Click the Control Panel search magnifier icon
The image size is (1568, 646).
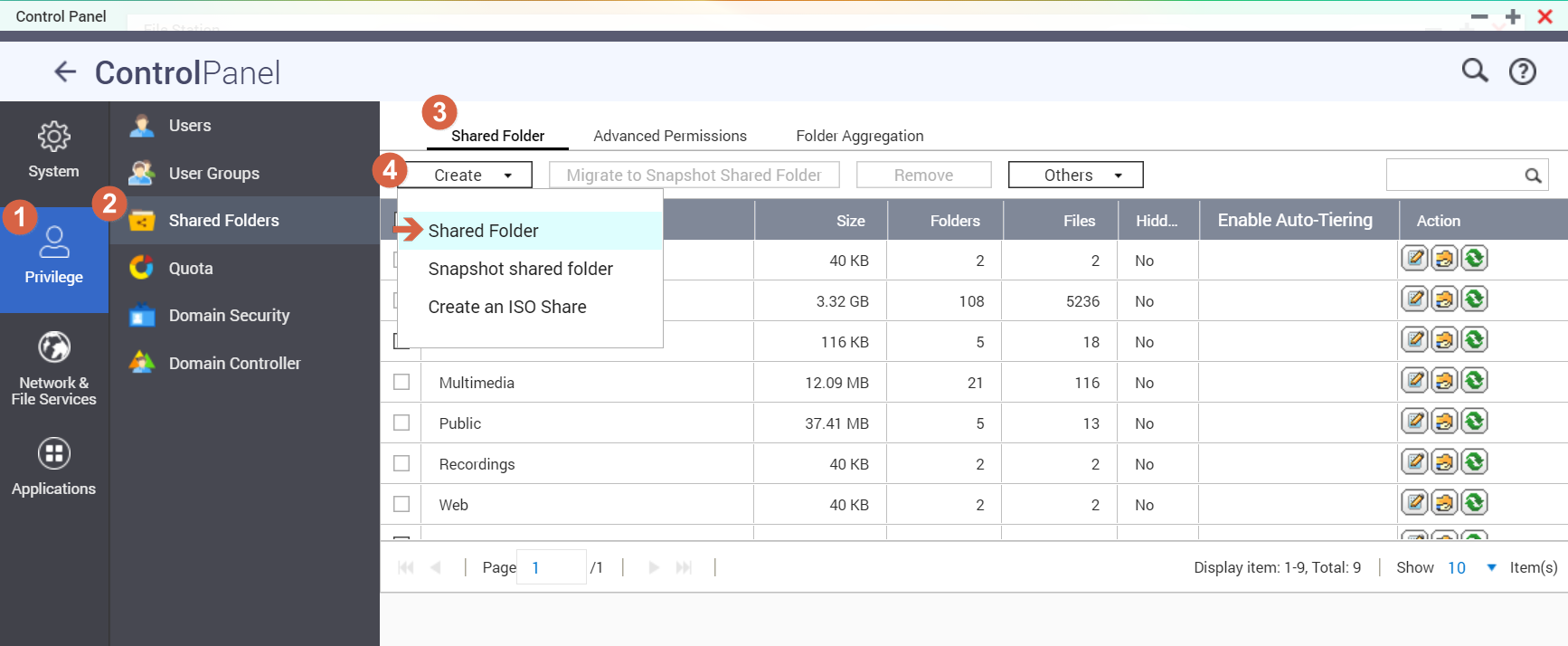(x=1474, y=71)
